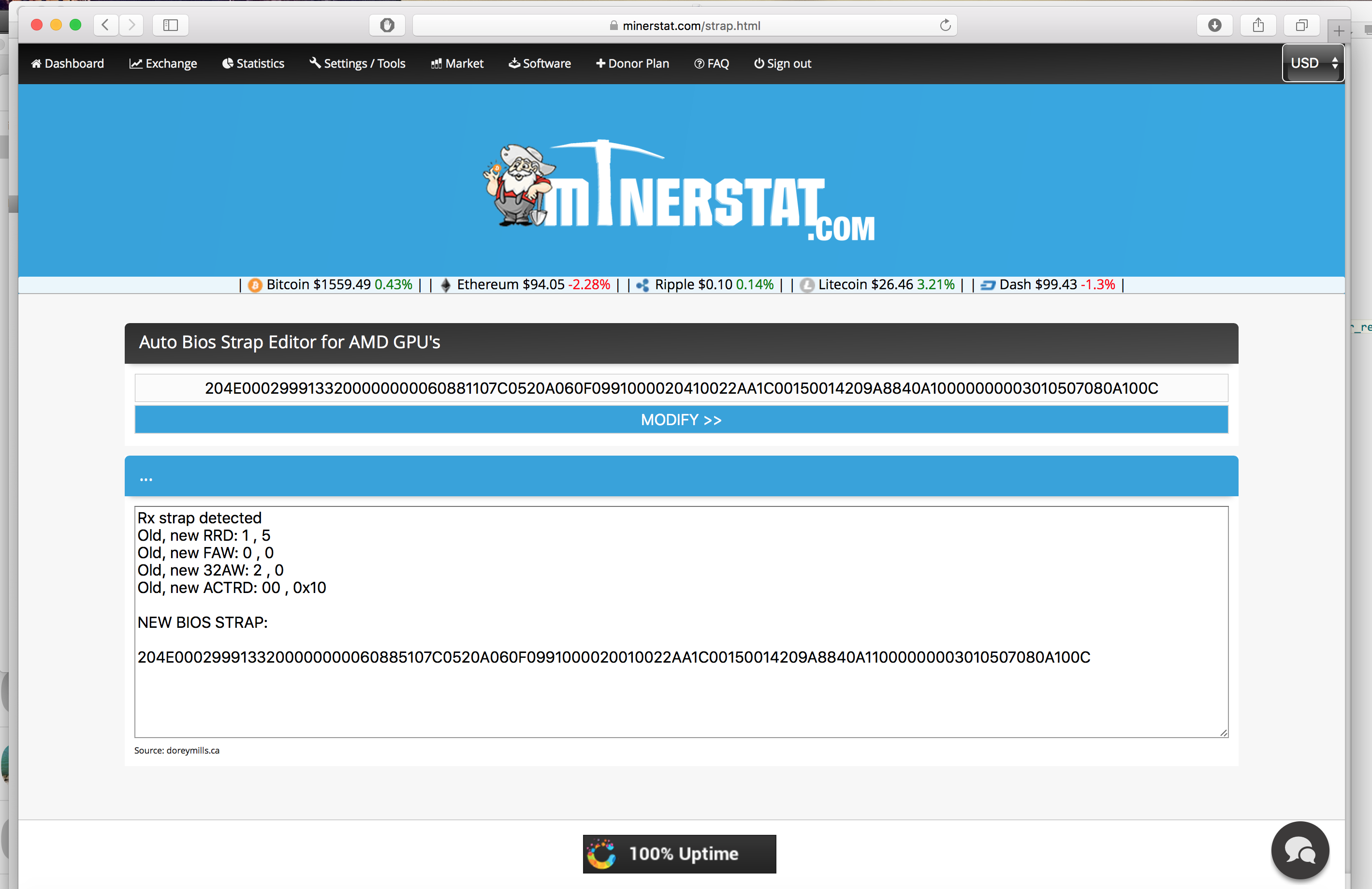
Task: Click the textarea resize handle corner
Action: (x=1223, y=733)
